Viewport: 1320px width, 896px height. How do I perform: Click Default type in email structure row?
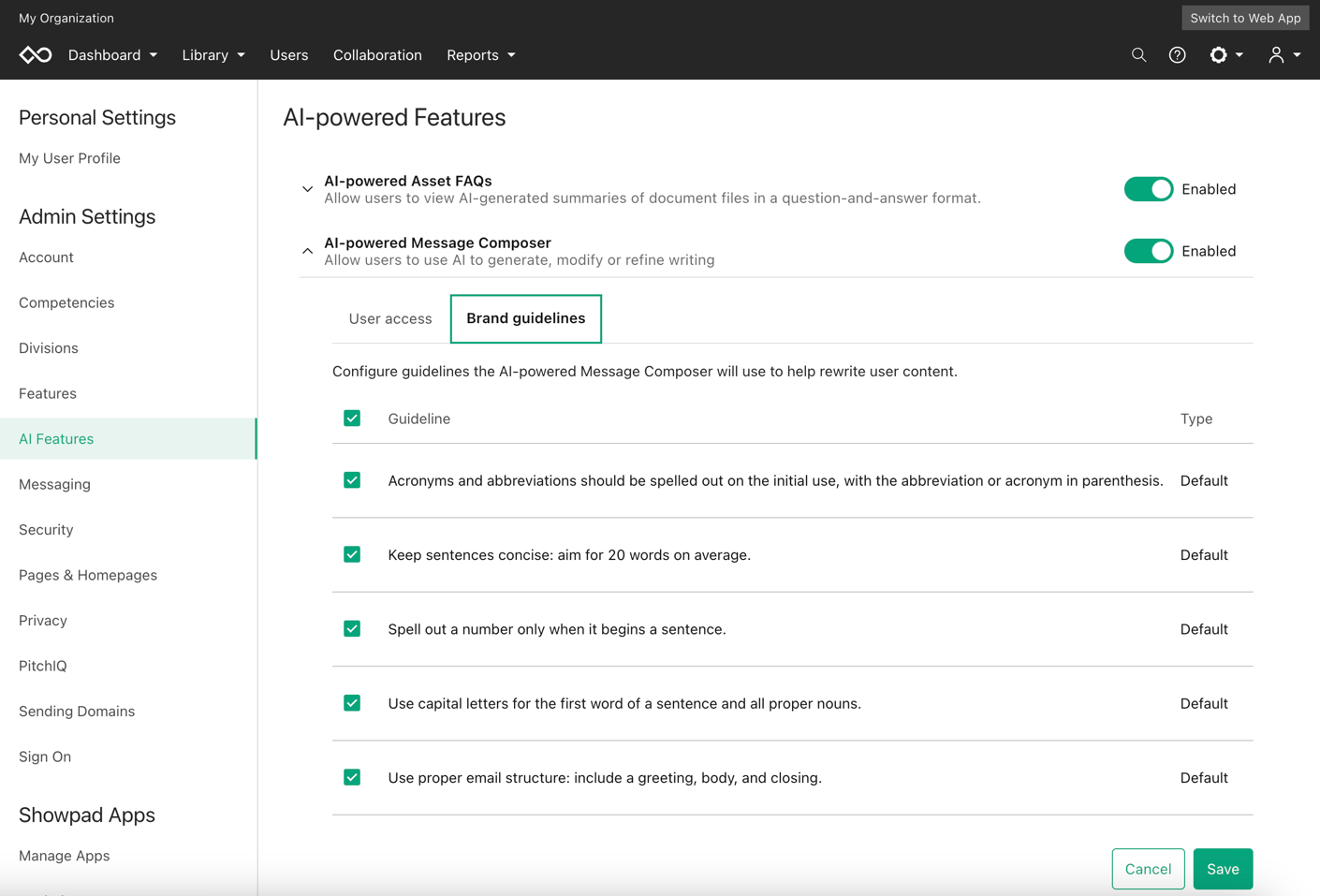point(1204,778)
